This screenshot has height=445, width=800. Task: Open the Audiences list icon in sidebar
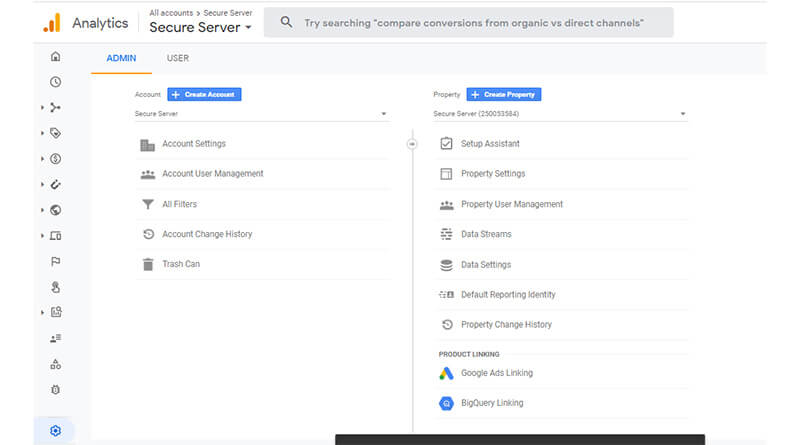(x=56, y=338)
